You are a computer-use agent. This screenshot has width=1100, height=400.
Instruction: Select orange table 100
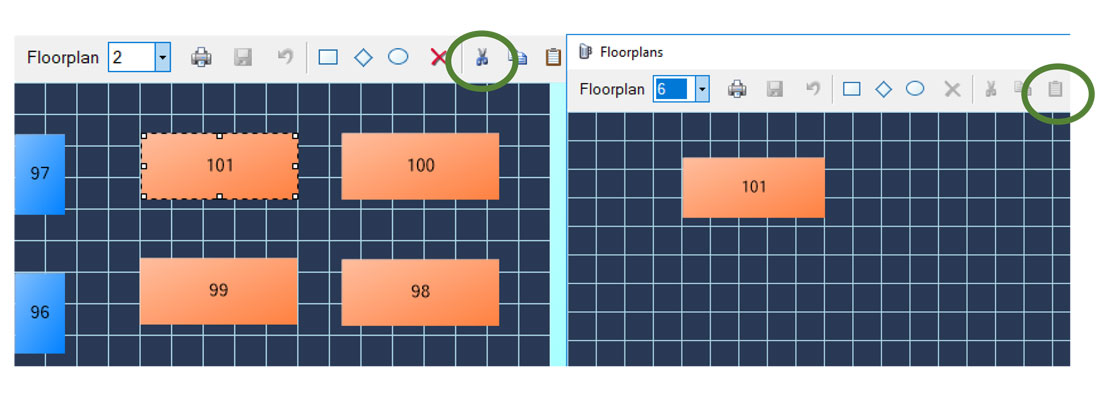pyautogui.click(x=420, y=166)
